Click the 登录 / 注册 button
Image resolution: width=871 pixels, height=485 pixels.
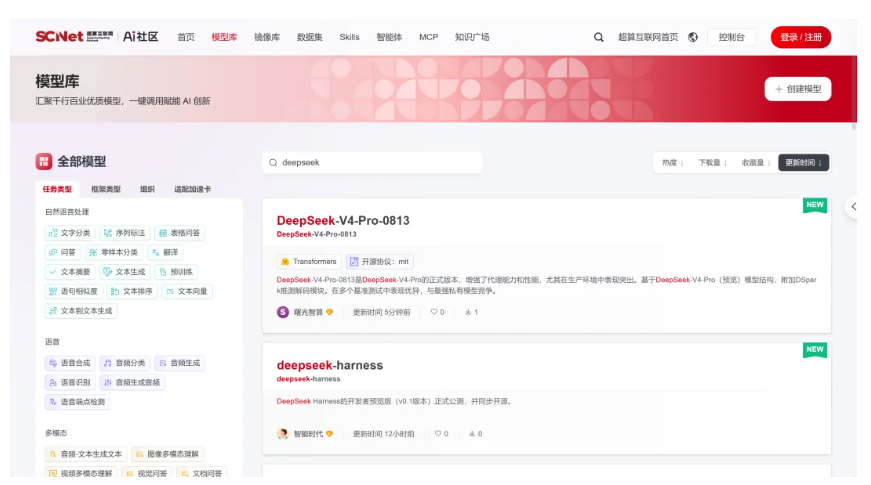(x=800, y=37)
